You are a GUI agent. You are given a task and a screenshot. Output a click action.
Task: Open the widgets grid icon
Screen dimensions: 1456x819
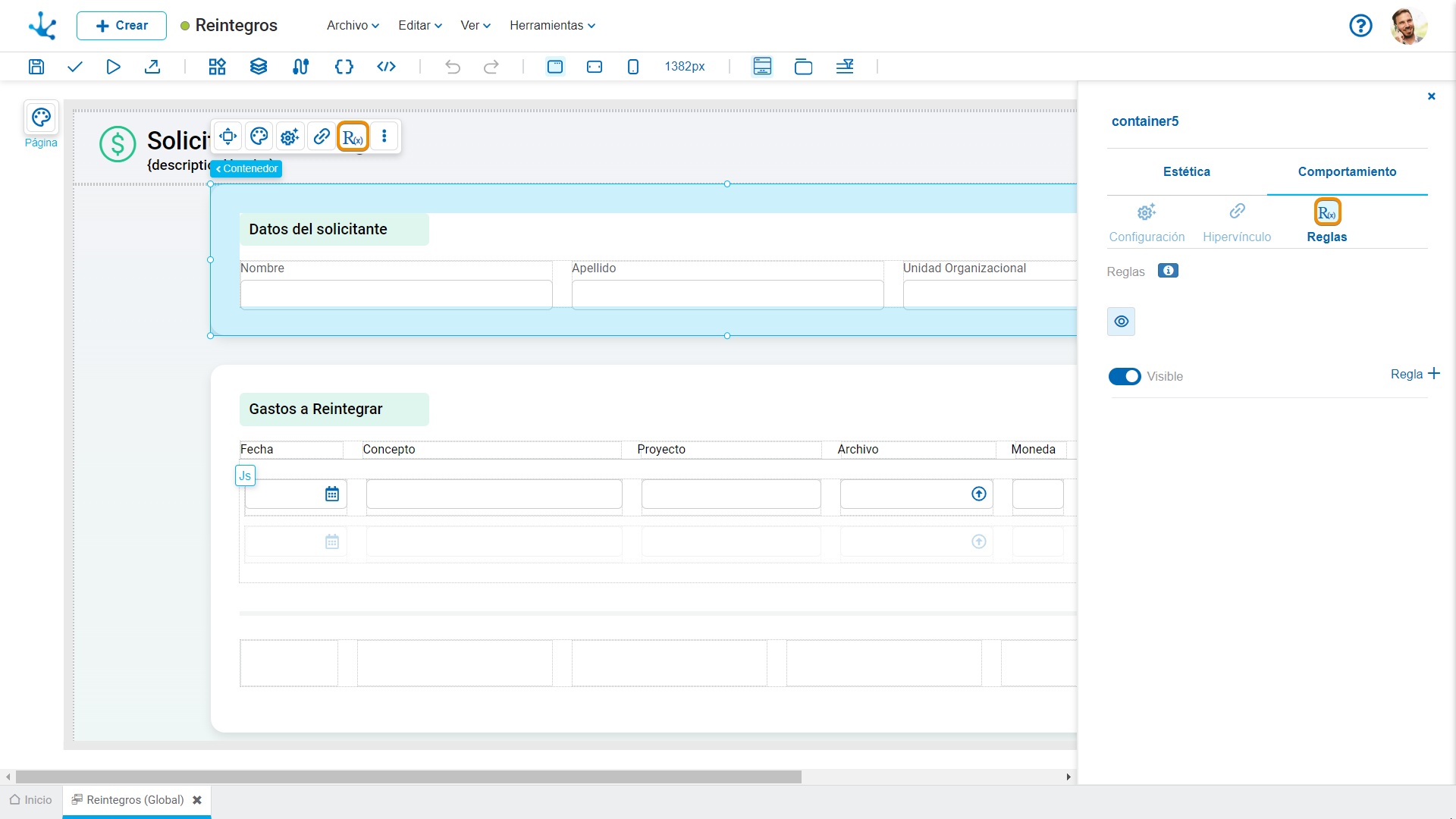click(x=218, y=67)
